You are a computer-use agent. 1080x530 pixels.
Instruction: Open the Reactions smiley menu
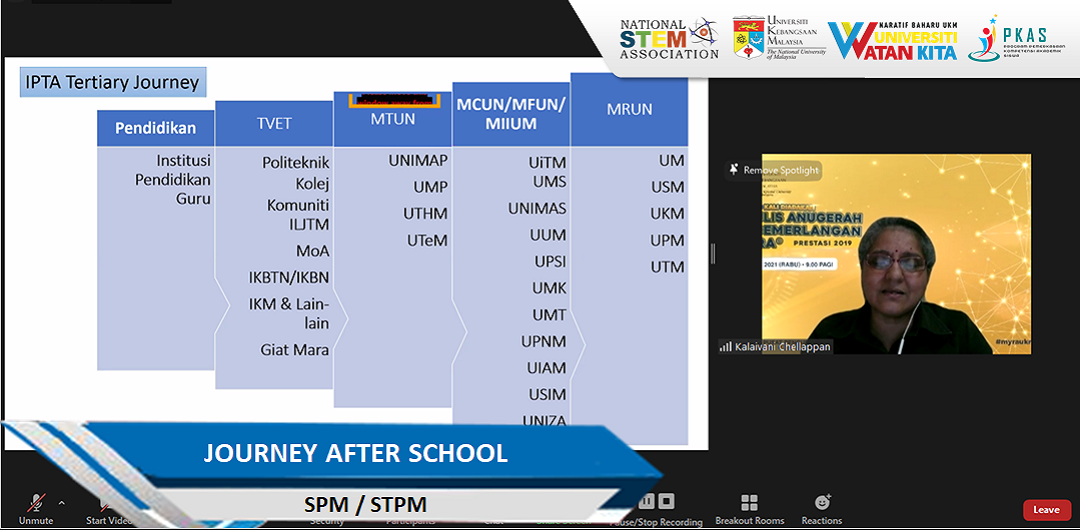822,508
